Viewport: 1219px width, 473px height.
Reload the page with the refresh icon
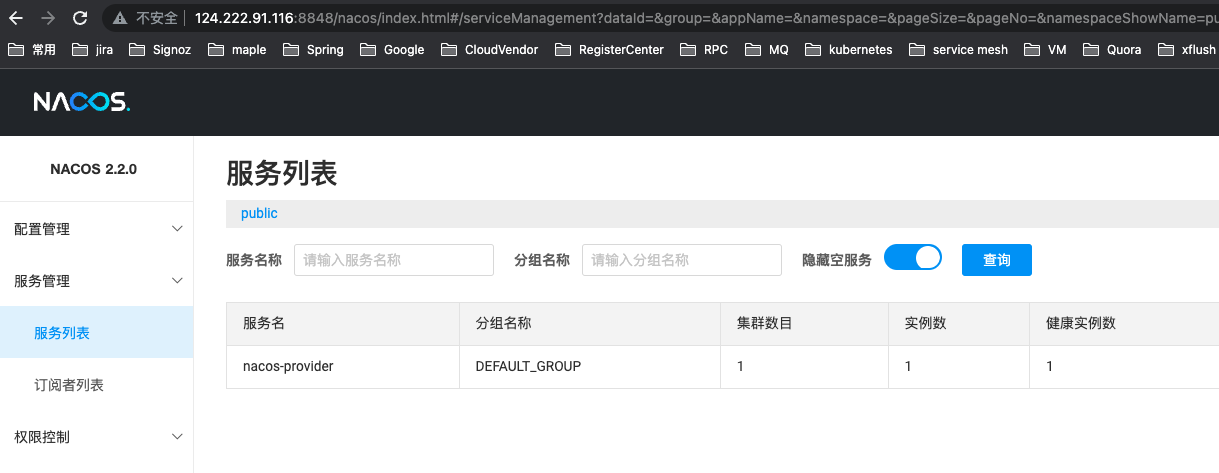tap(80, 18)
